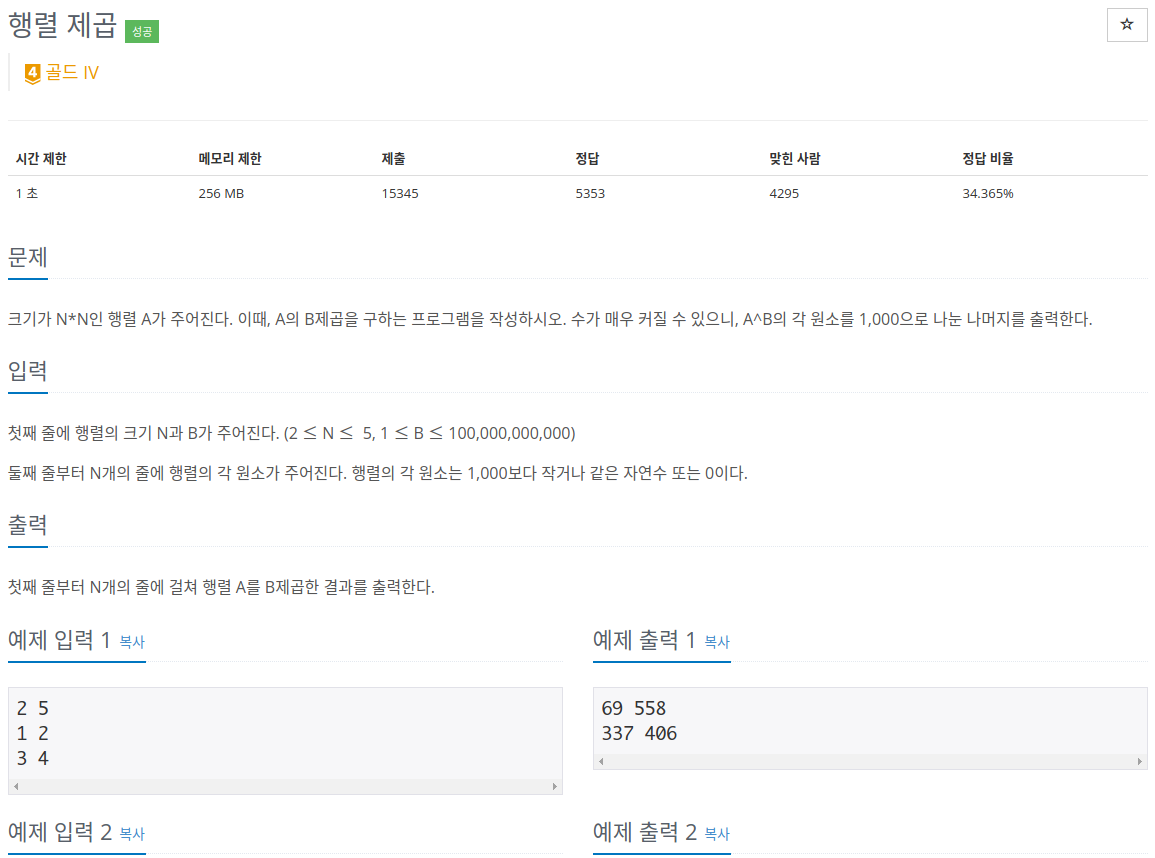
Task: Click the 입력 section heading
Action: pyautogui.click(x=27, y=371)
